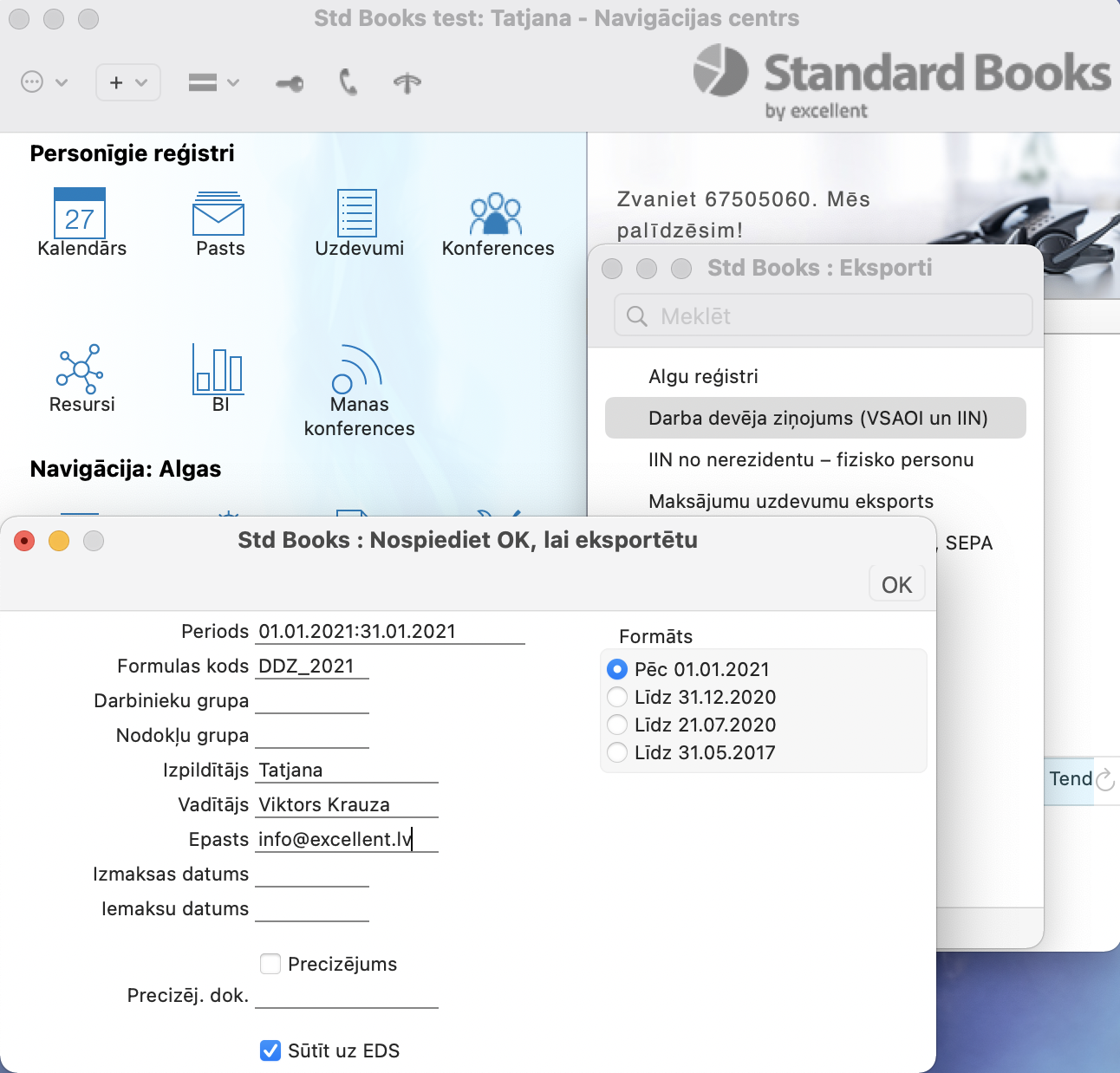The image size is (1120, 1073).
Task: Open the Resursi network icon
Action: tap(80, 369)
